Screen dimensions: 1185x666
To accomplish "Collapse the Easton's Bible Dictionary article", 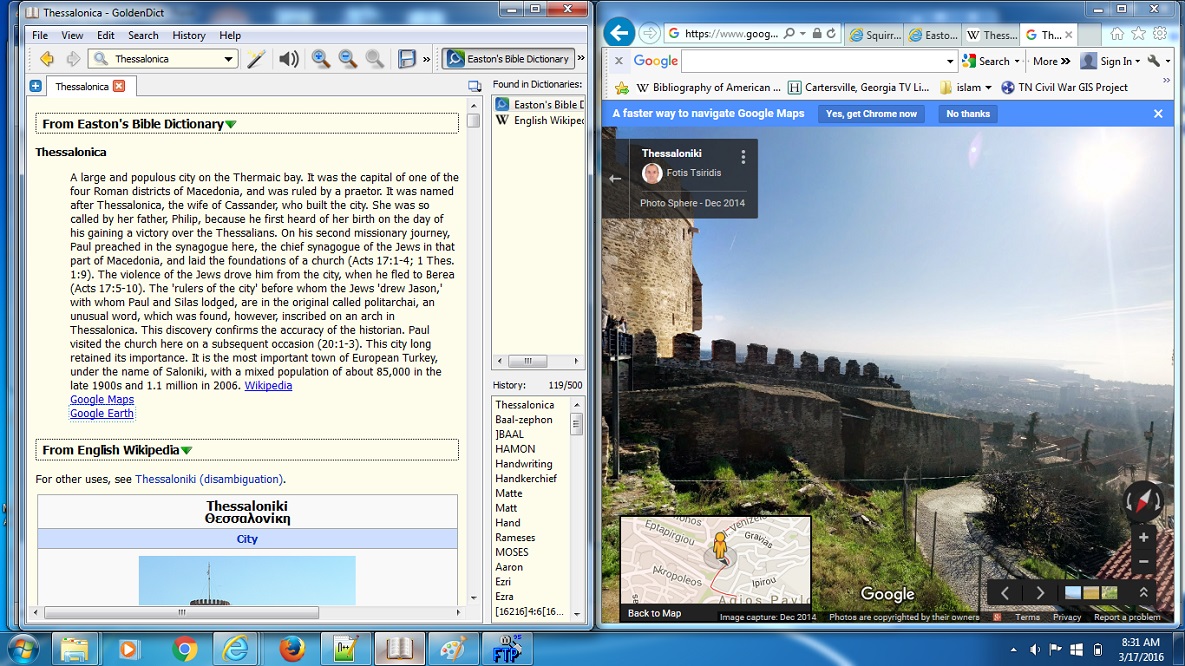I will pos(231,124).
